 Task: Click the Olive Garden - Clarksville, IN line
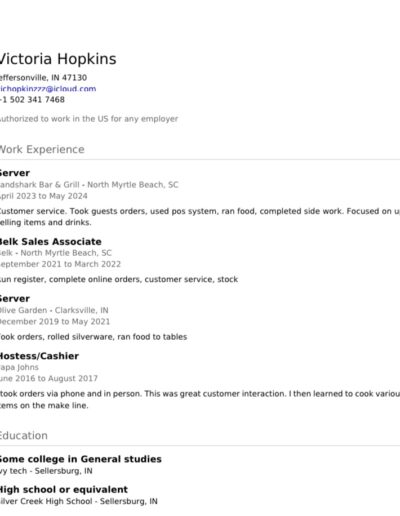[54, 310]
